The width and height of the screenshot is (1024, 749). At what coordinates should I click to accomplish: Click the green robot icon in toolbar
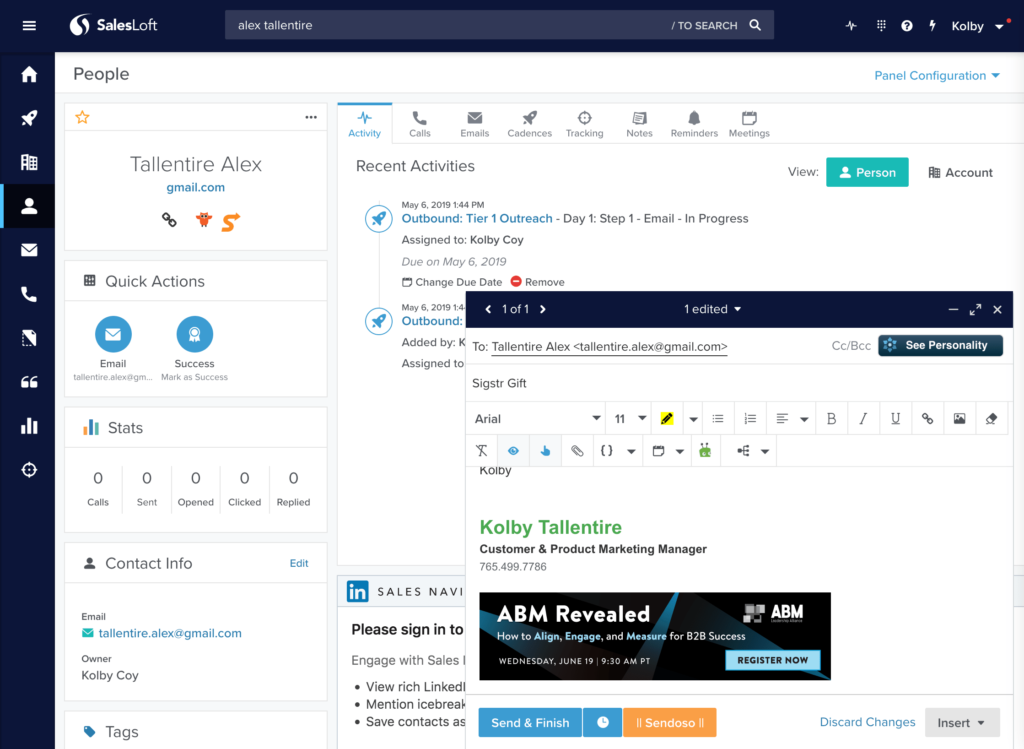pyautogui.click(x=705, y=451)
